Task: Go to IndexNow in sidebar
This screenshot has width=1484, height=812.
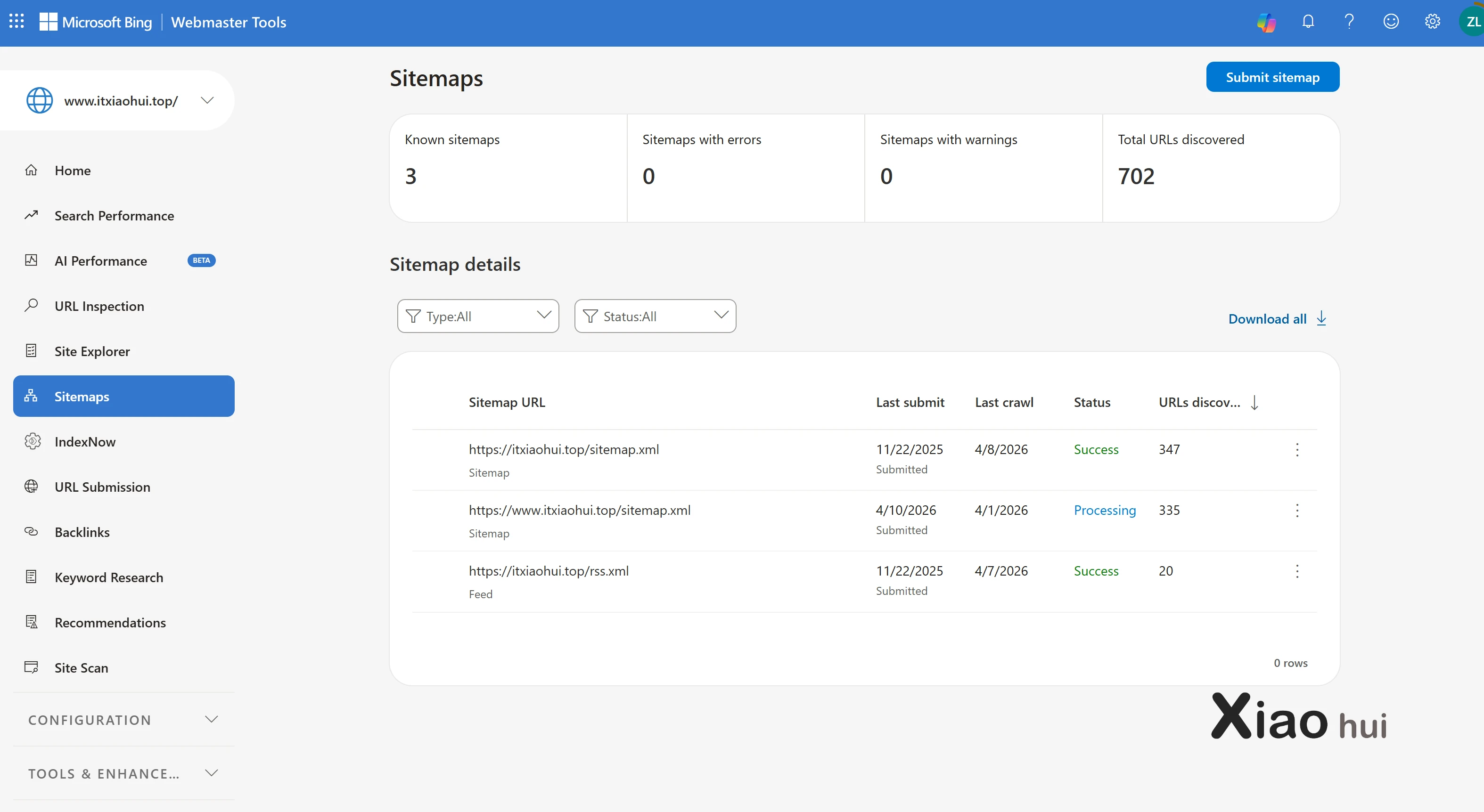Action: click(x=85, y=442)
